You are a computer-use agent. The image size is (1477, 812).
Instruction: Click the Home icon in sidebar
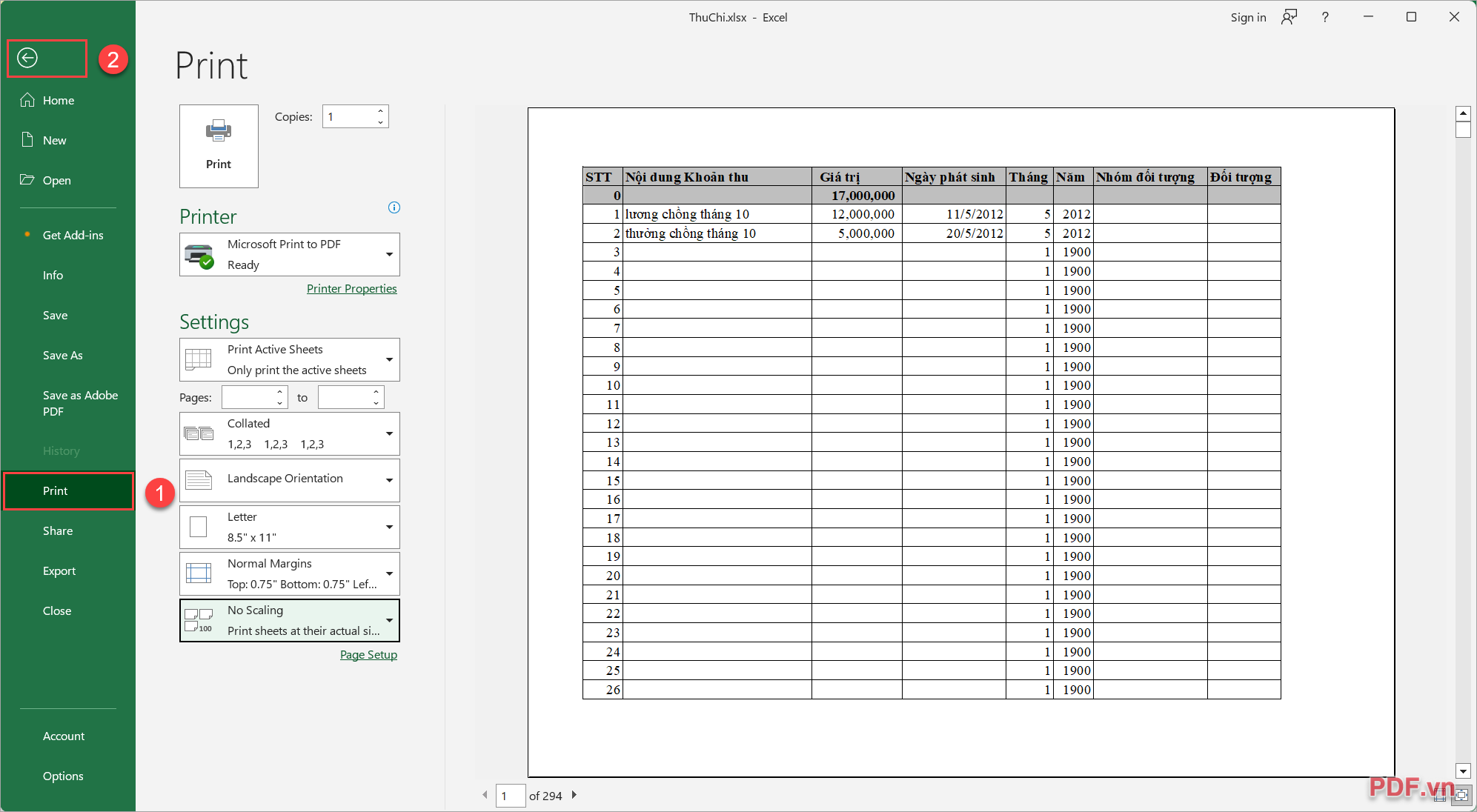tap(27, 100)
